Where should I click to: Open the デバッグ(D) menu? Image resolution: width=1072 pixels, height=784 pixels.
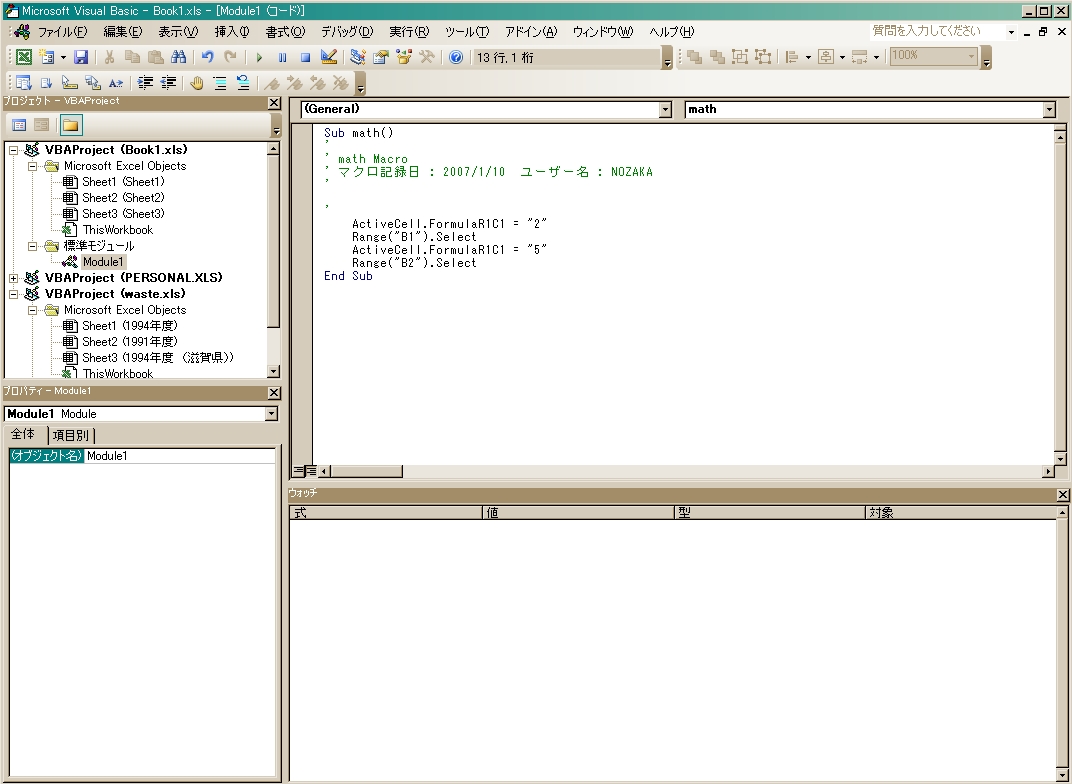(x=346, y=32)
